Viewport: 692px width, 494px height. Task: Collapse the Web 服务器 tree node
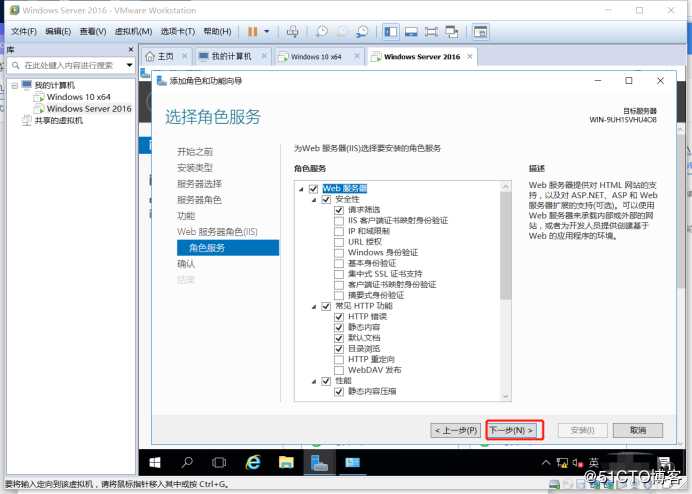pyautogui.click(x=301, y=189)
